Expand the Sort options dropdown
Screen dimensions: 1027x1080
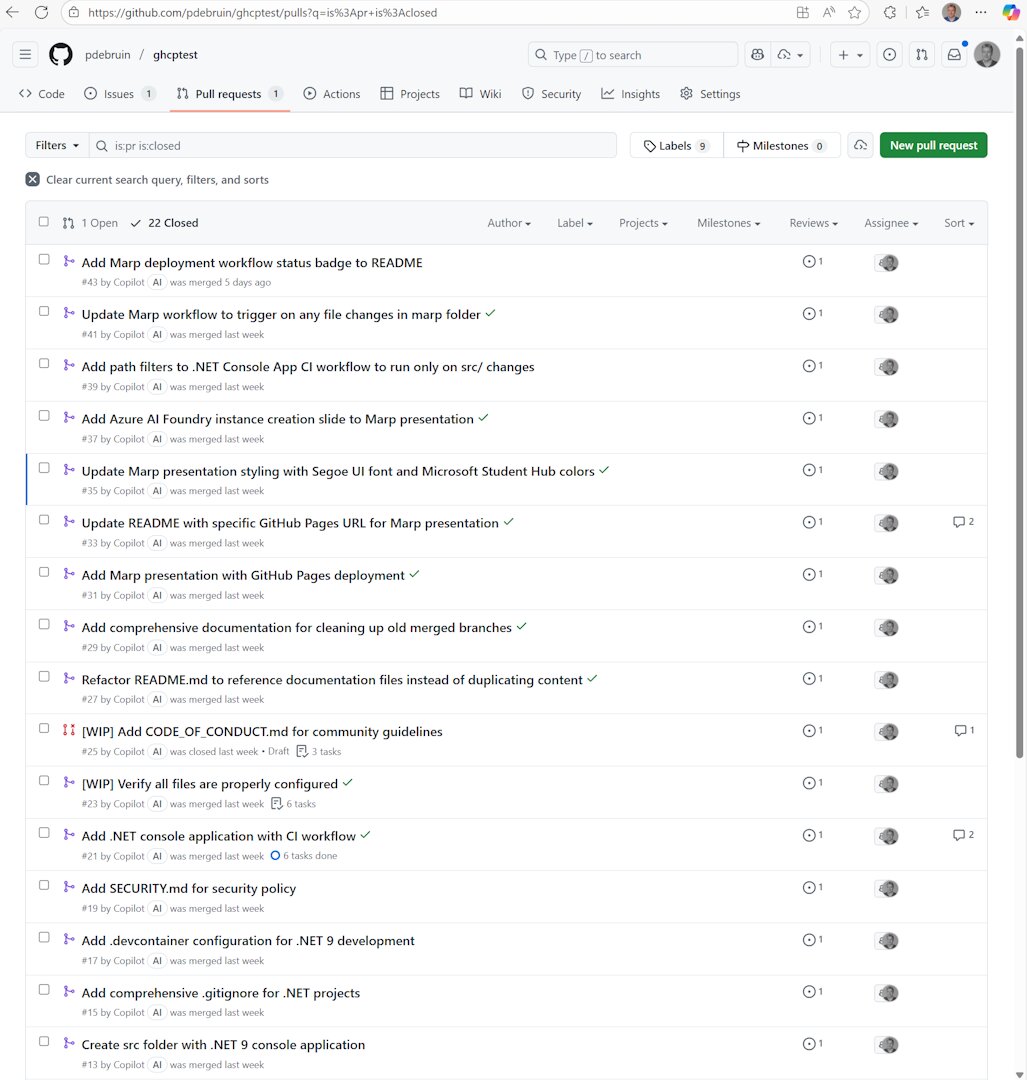[958, 223]
